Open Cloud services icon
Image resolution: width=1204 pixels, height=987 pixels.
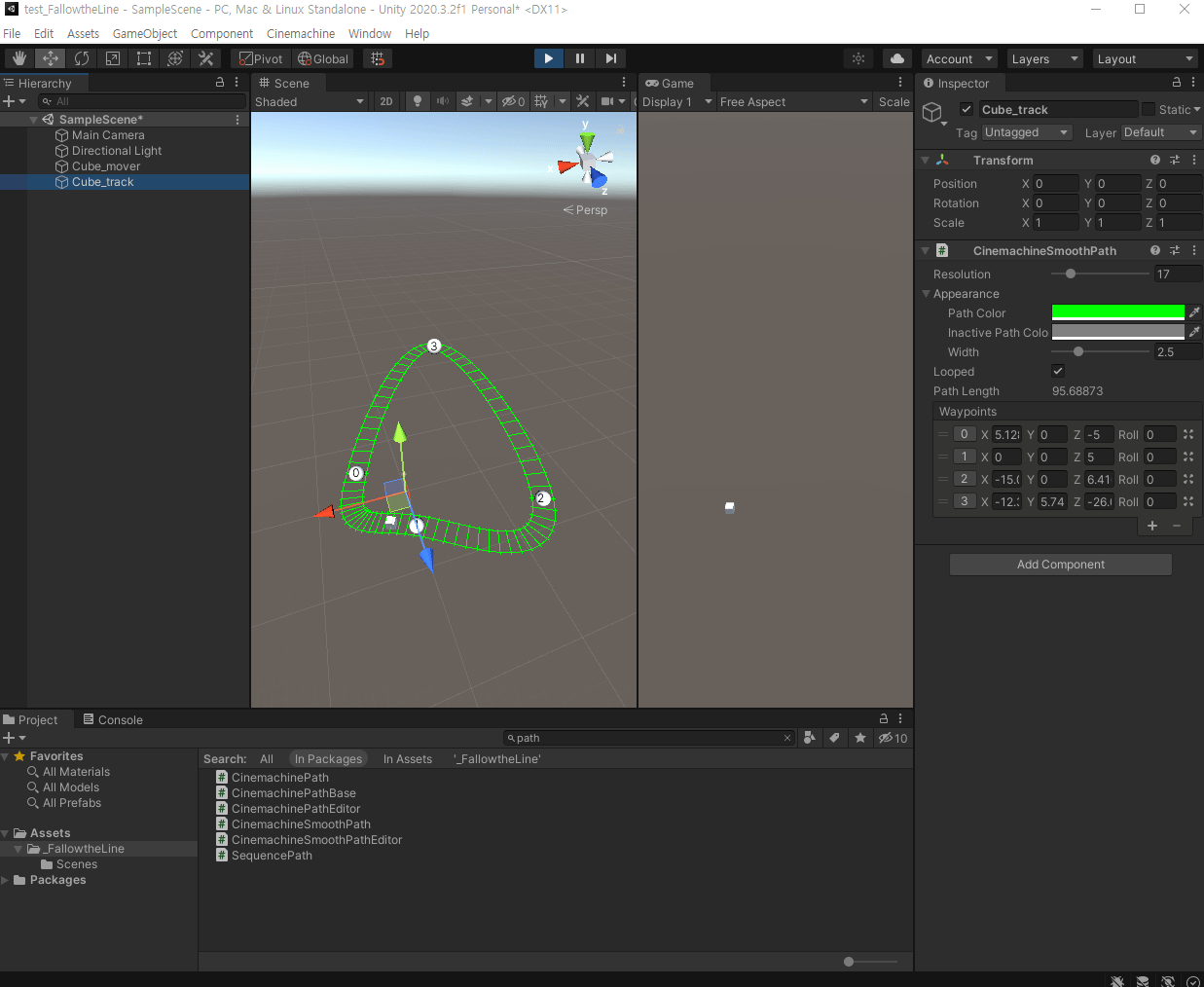897,58
